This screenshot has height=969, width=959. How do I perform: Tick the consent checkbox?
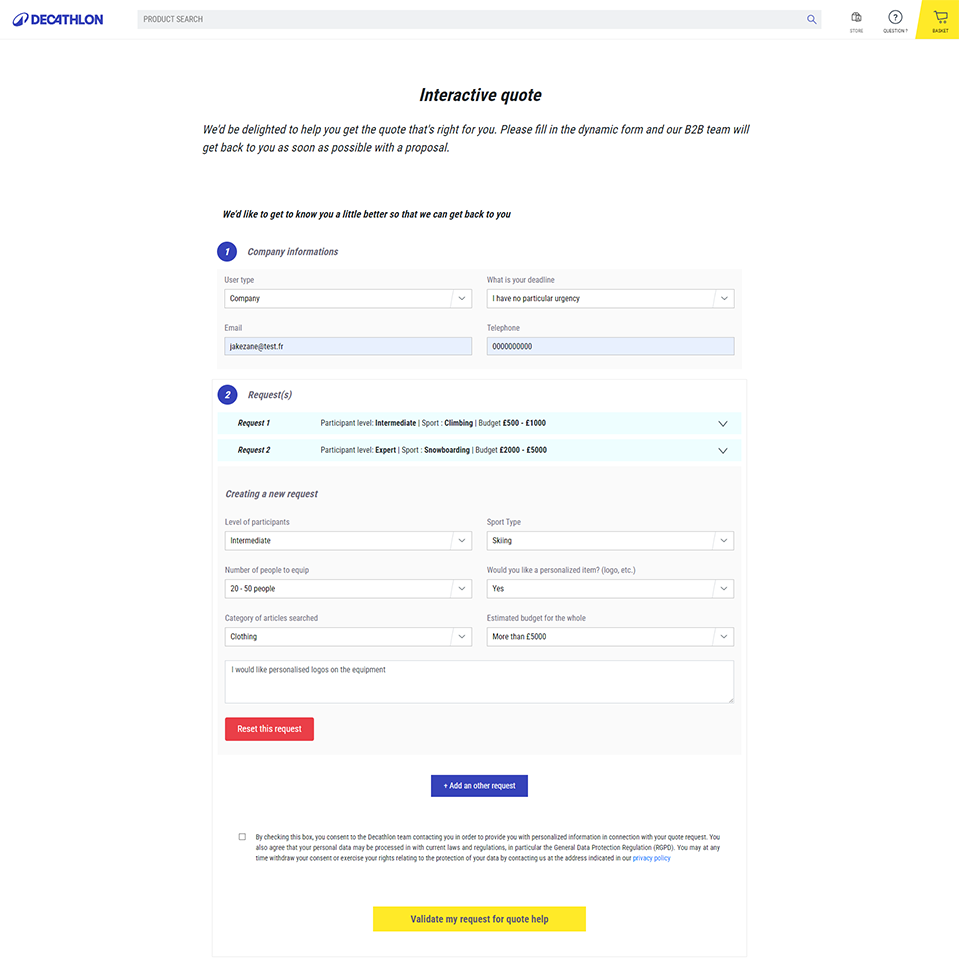tap(242, 837)
